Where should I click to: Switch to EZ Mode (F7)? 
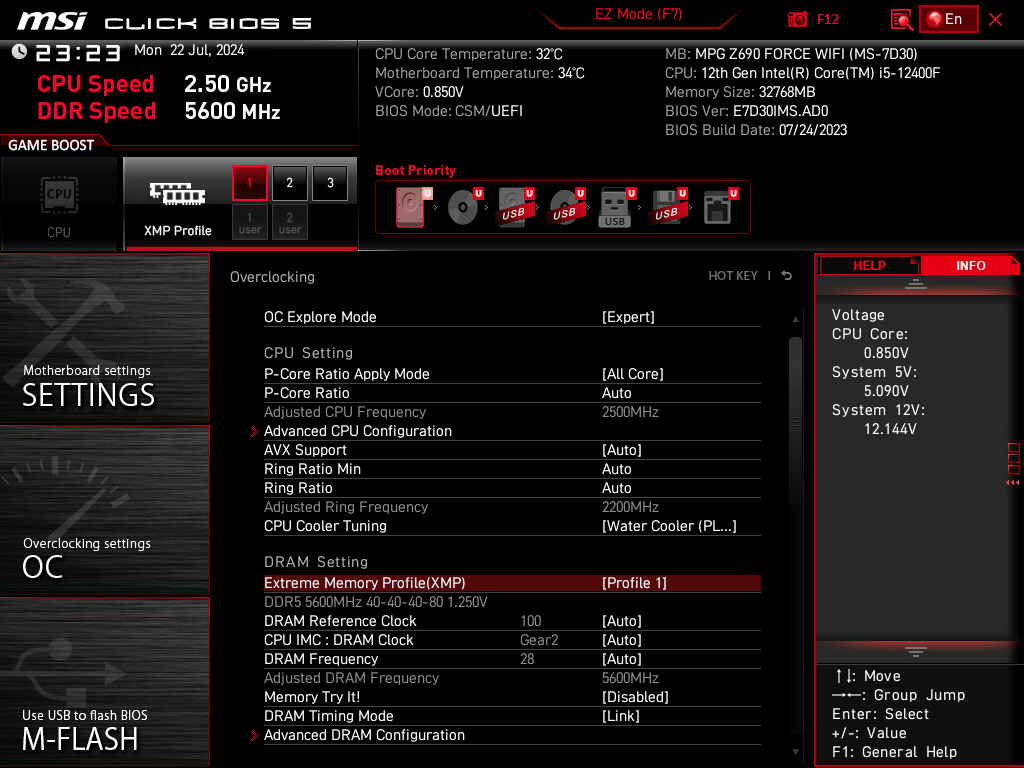[638, 14]
